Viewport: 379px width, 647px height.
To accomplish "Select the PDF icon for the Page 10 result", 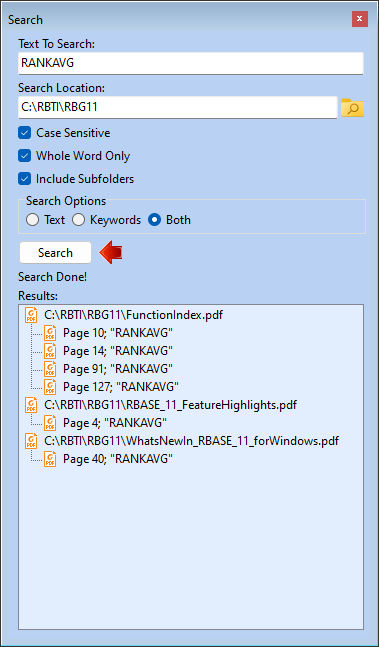I will [x=50, y=333].
